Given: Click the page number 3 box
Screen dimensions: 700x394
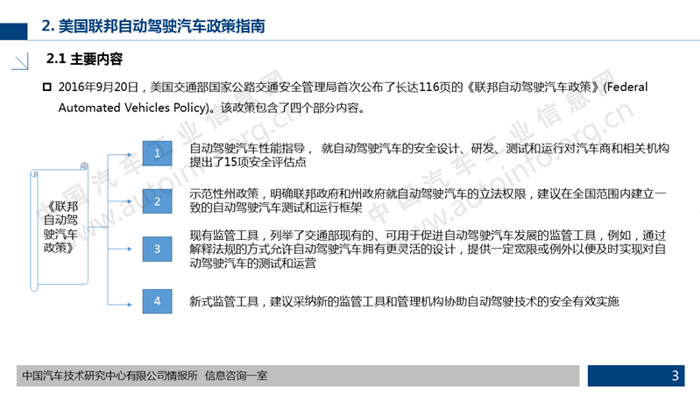Looking at the screenshot, I should (636, 376).
